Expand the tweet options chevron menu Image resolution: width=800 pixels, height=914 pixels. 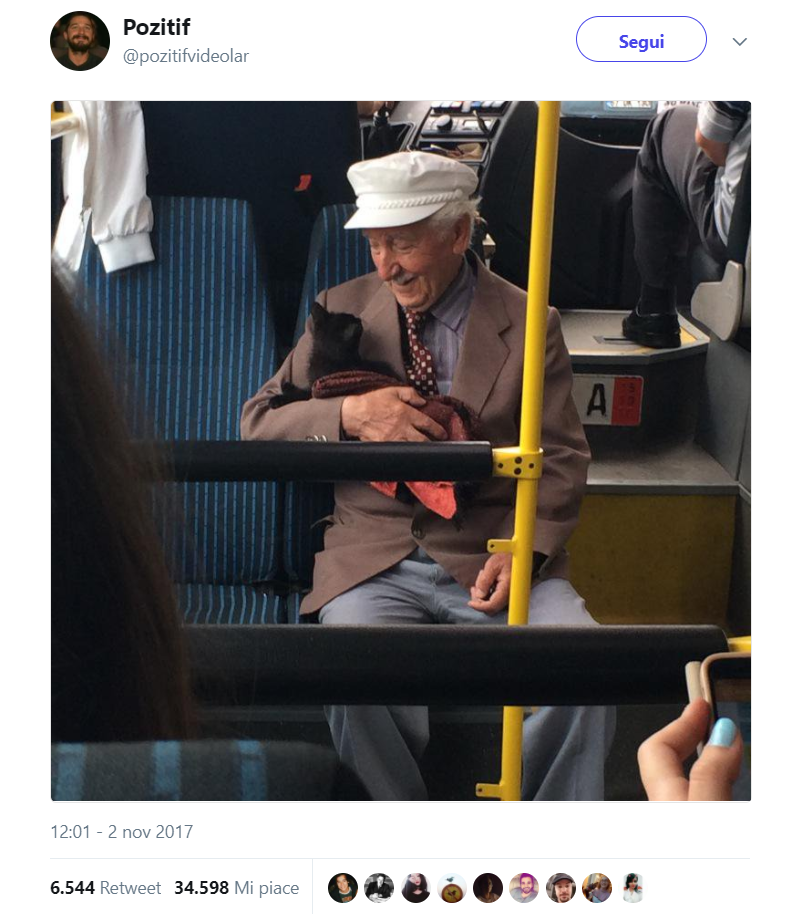pyautogui.click(x=739, y=41)
